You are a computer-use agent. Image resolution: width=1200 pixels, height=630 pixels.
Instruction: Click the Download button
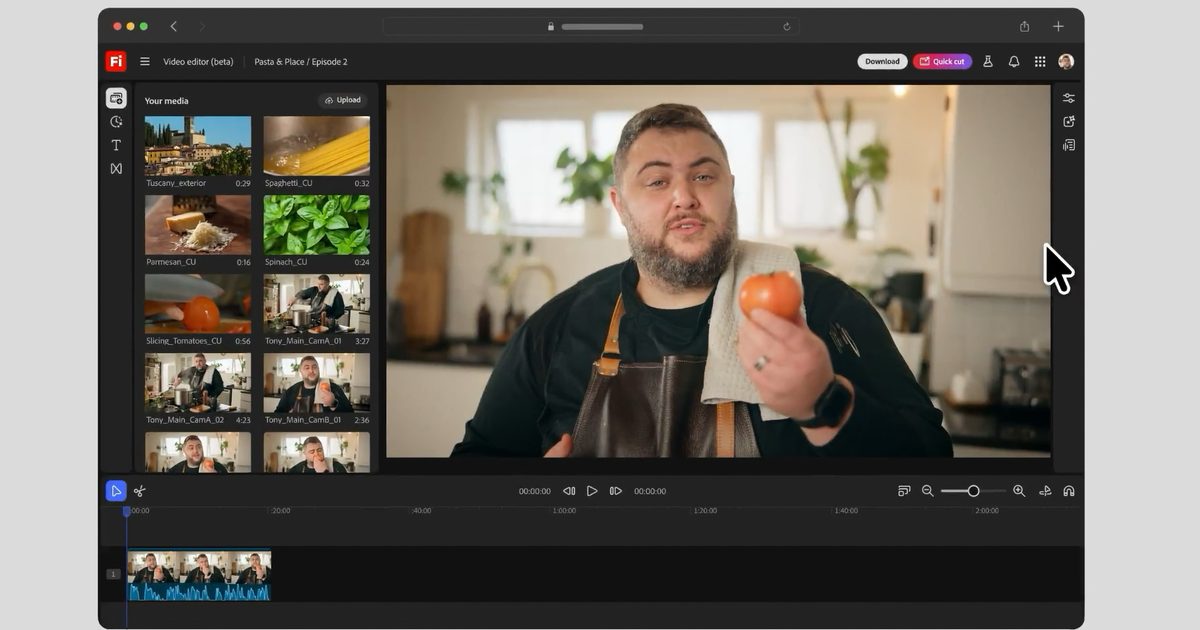[x=882, y=61]
